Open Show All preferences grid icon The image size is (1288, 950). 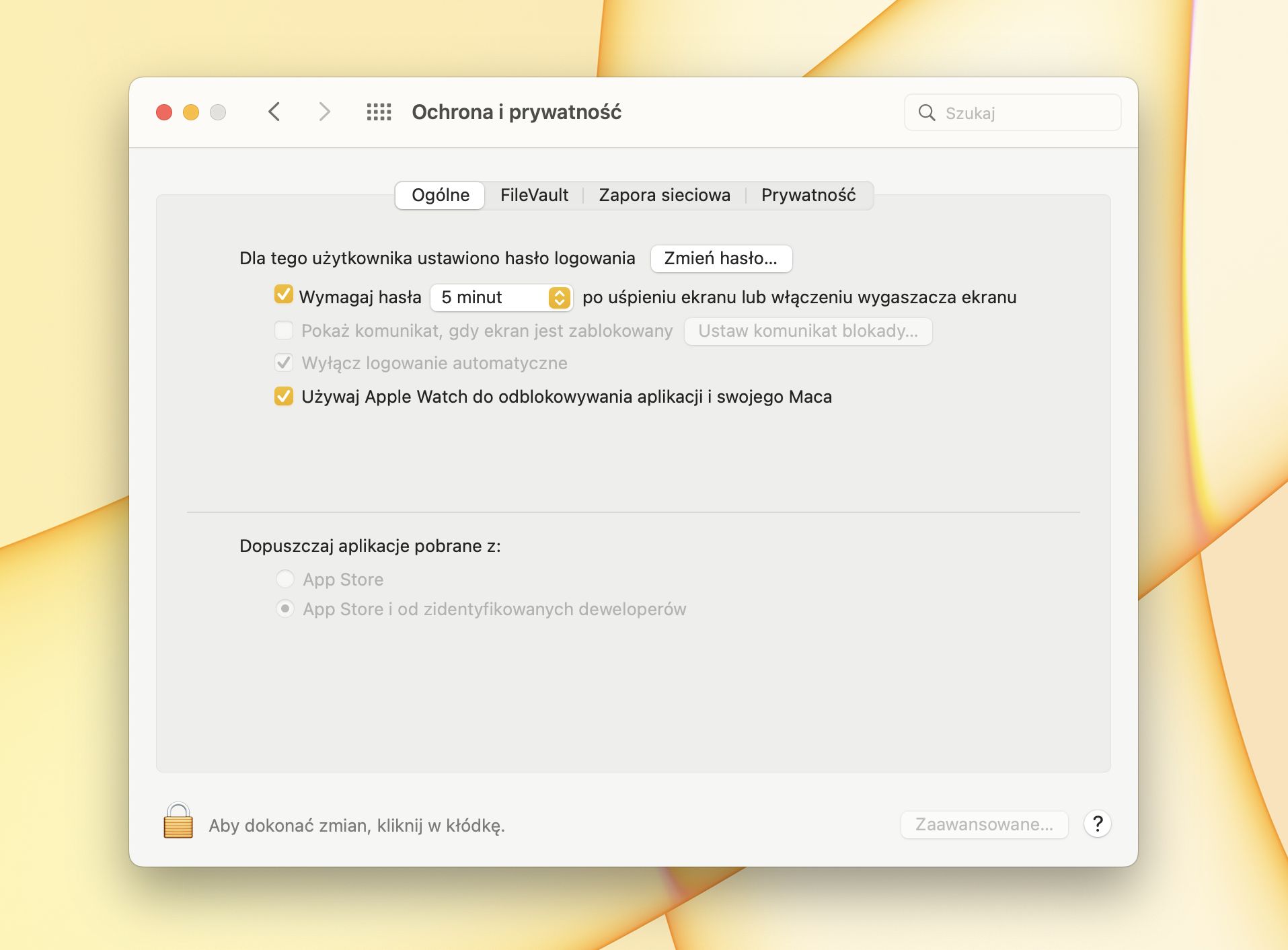[380, 112]
